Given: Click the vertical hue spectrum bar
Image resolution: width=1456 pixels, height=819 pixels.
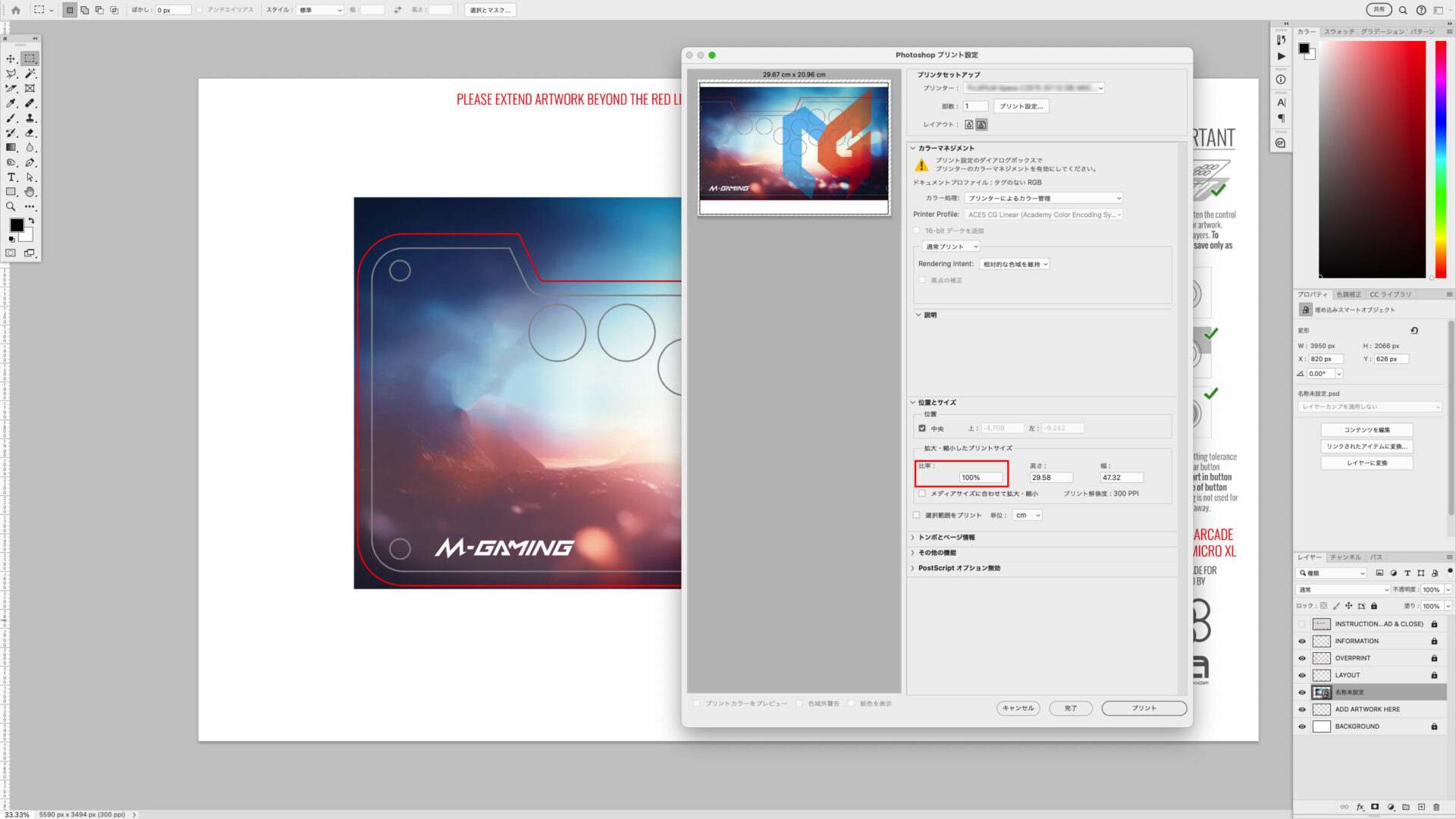Looking at the screenshot, I should (x=1440, y=159).
